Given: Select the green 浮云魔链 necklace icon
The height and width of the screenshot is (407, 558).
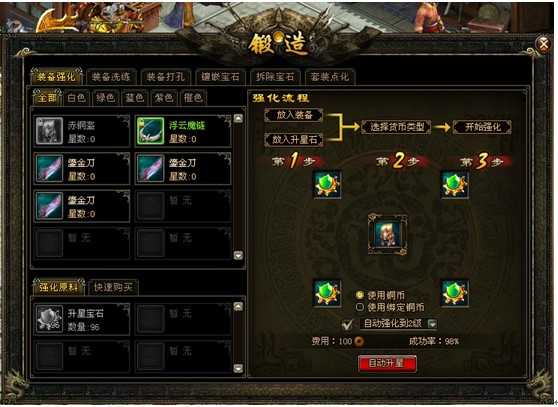Looking at the screenshot, I should tap(151, 131).
